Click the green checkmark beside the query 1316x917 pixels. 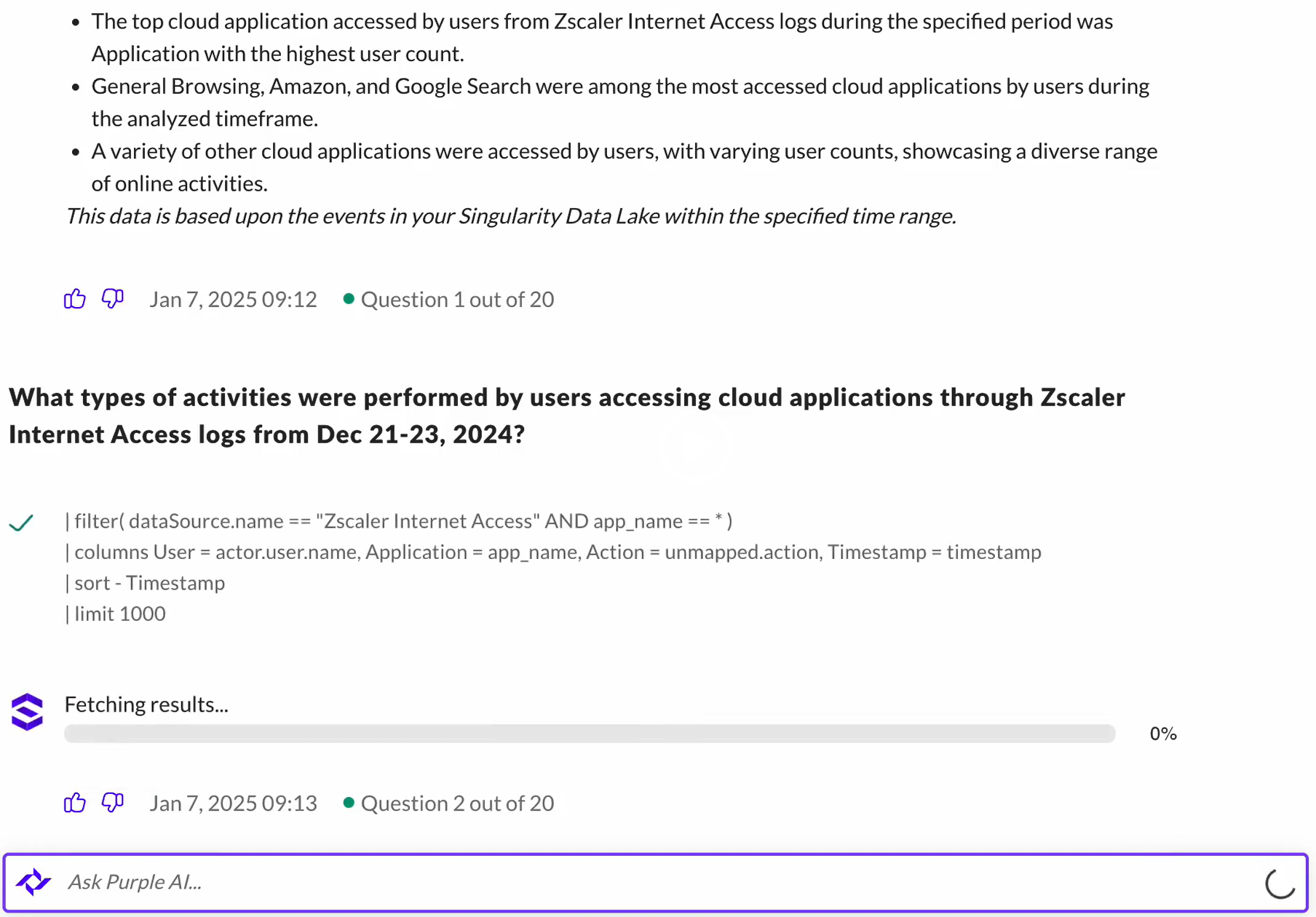[x=22, y=523]
